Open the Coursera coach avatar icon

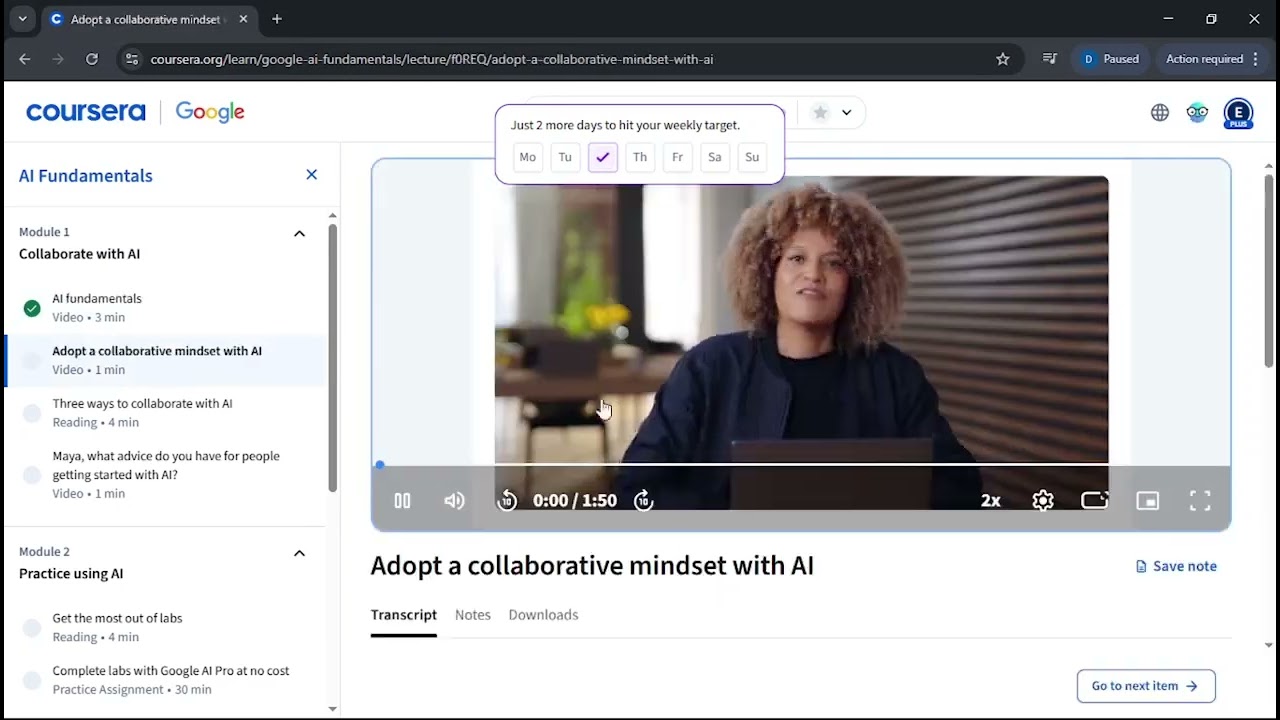pyautogui.click(x=1198, y=113)
